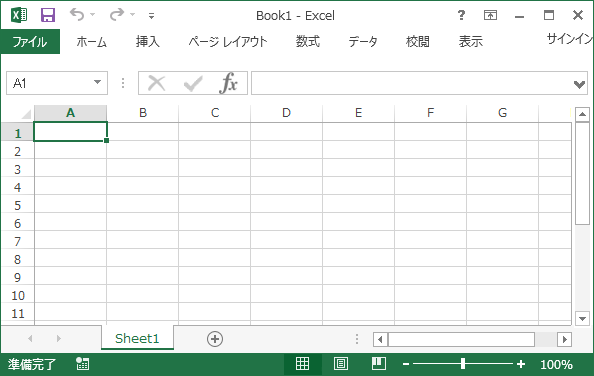Open the ribbon display options icon

490,15
